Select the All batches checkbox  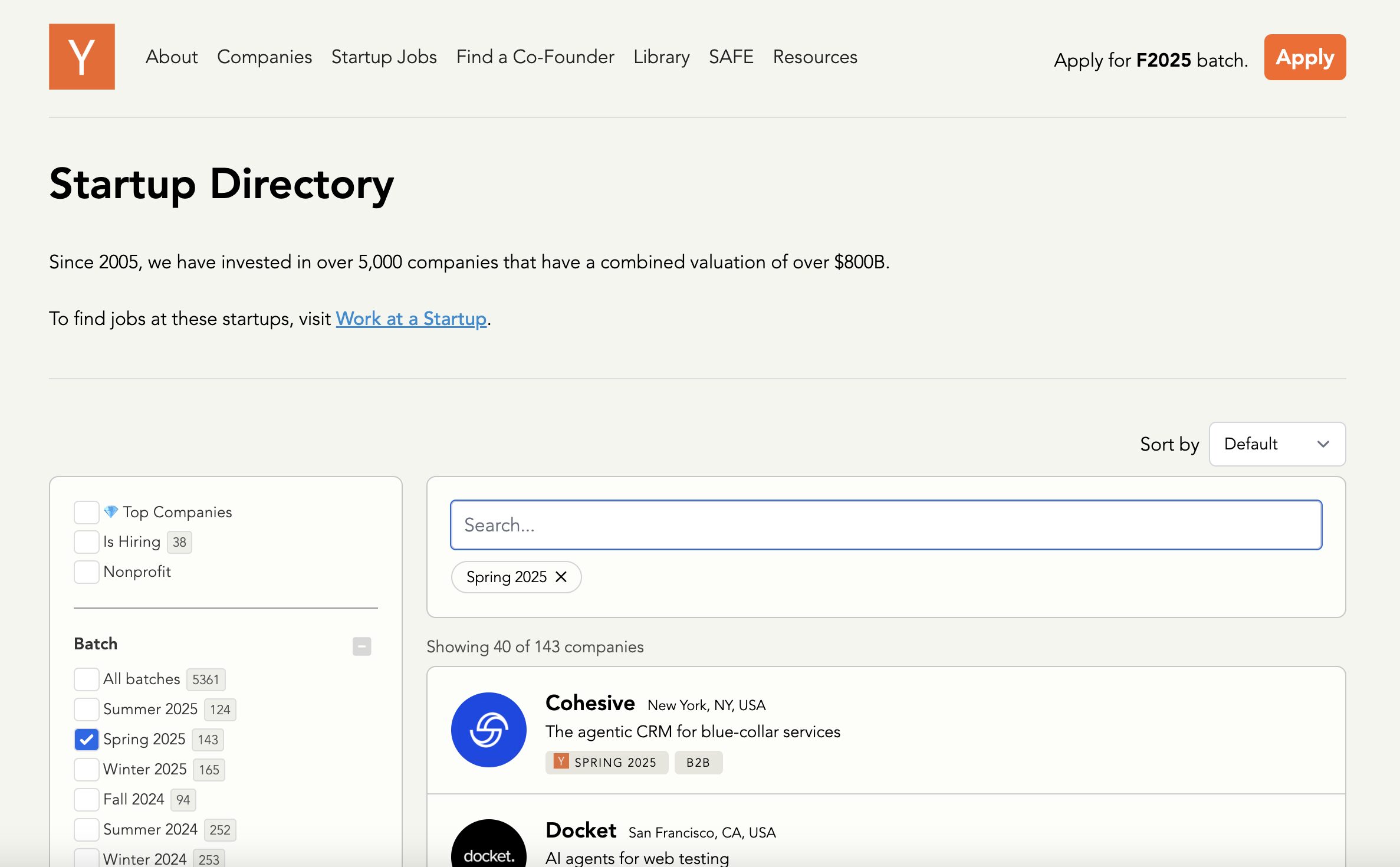86,679
